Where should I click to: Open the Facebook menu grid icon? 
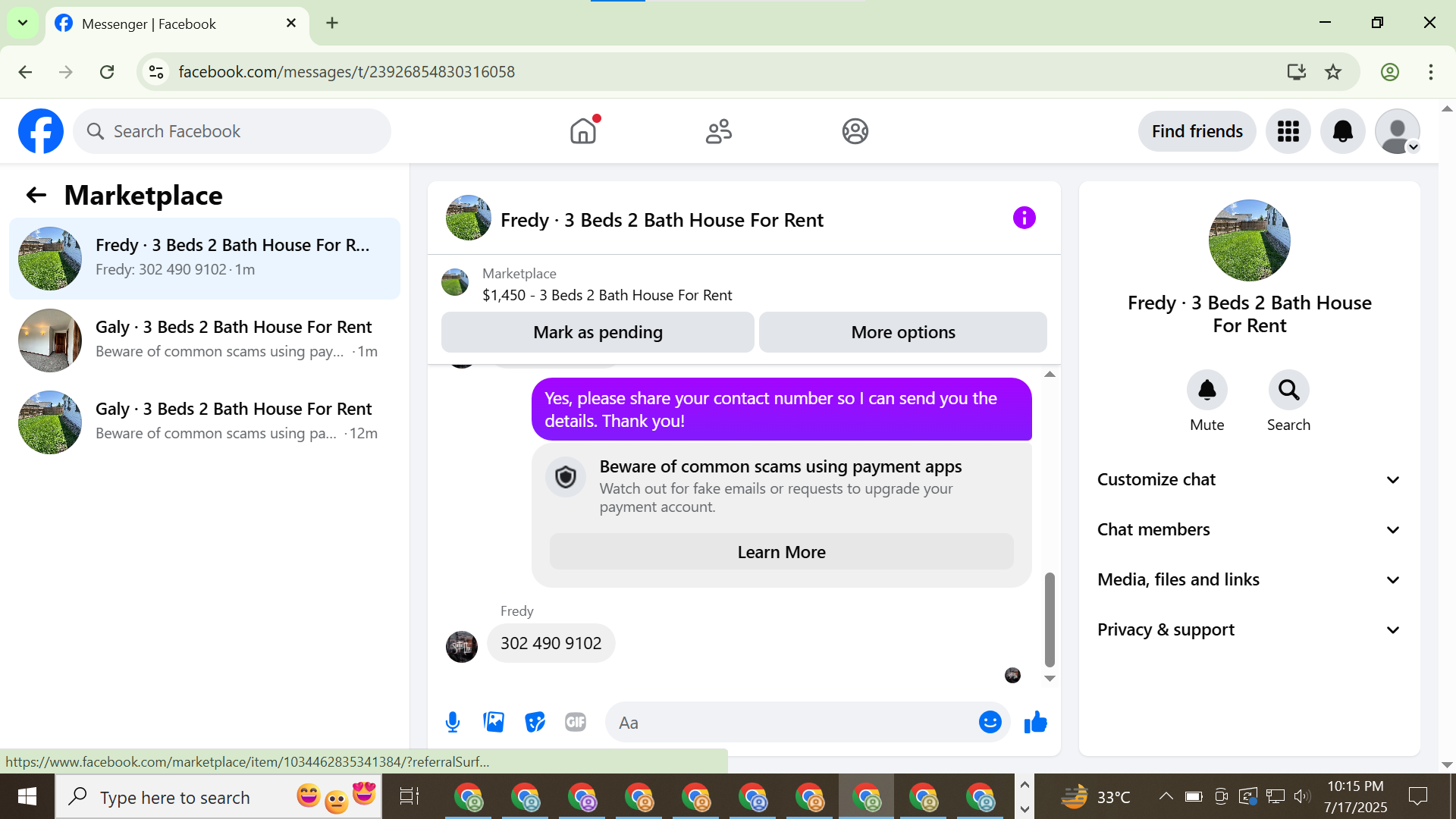click(1288, 131)
